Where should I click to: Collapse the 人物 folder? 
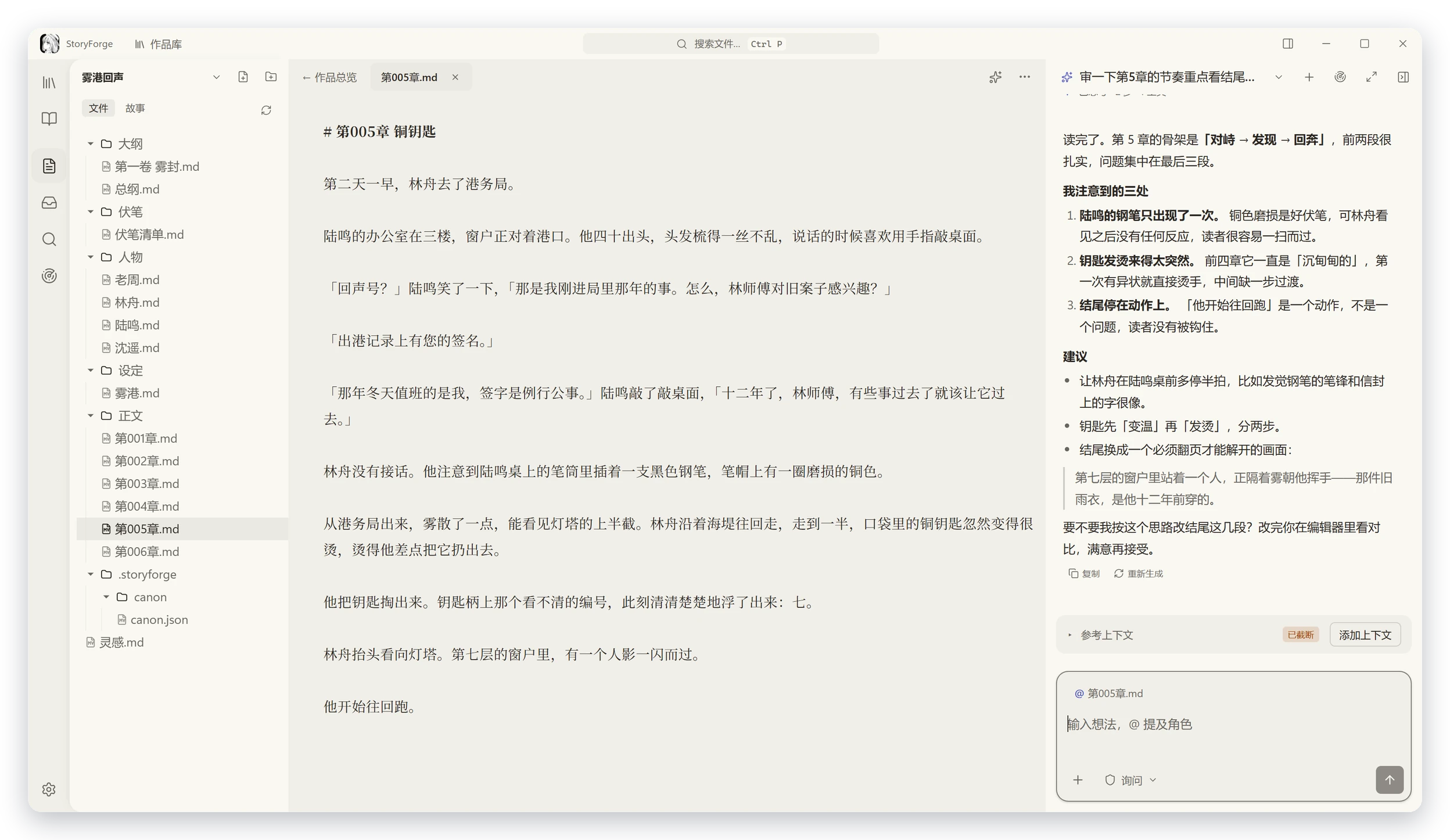[91, 257]
